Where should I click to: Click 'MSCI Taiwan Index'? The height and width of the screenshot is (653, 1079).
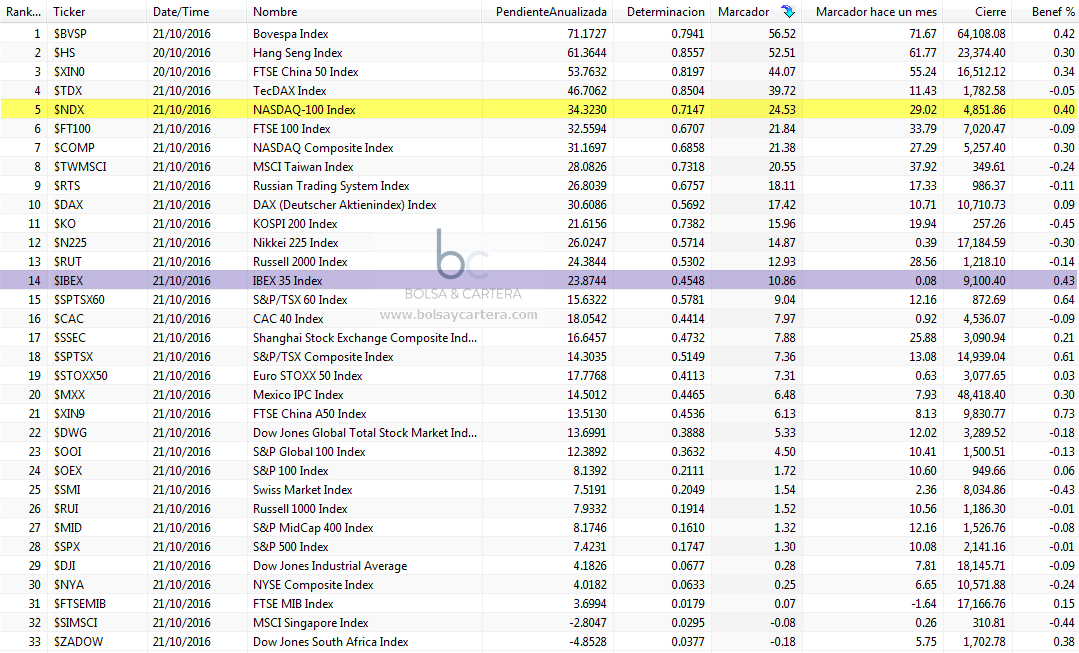coord(303,167)
